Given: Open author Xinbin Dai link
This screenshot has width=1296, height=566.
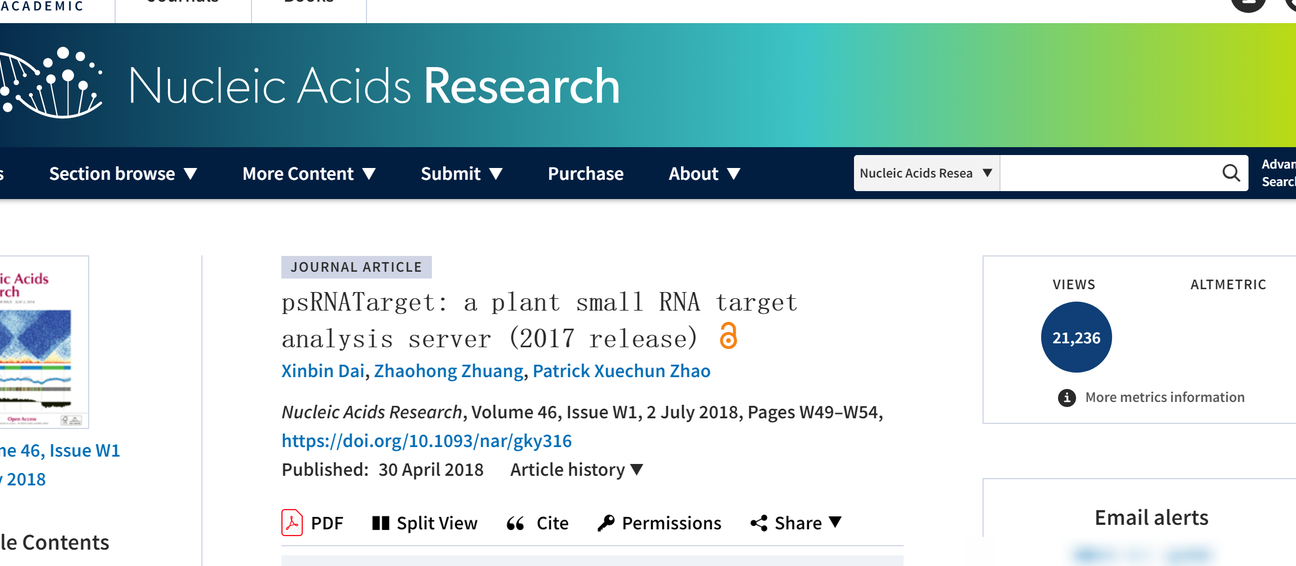Looking at the screenshot, I should tap(323, 371).
